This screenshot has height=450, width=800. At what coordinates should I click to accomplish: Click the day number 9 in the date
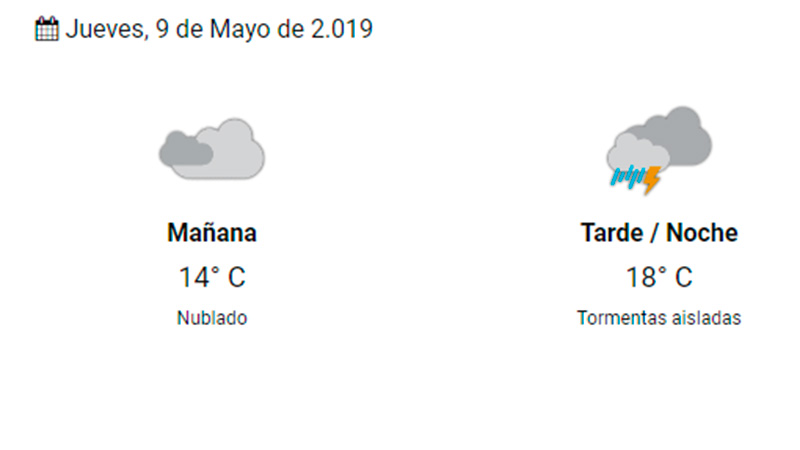162,29
